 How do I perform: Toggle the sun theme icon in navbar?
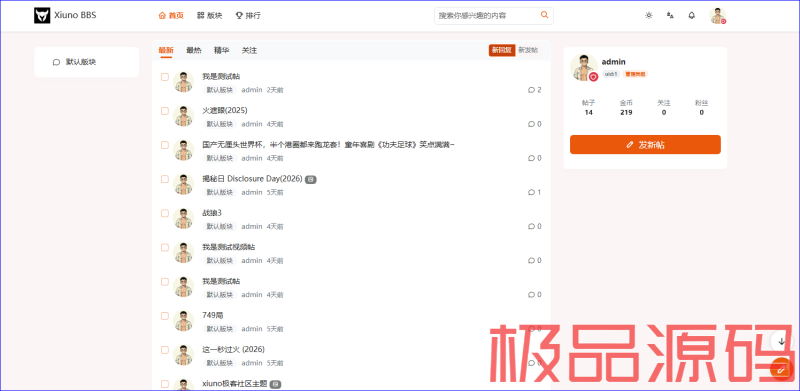(x=648, y=15)
